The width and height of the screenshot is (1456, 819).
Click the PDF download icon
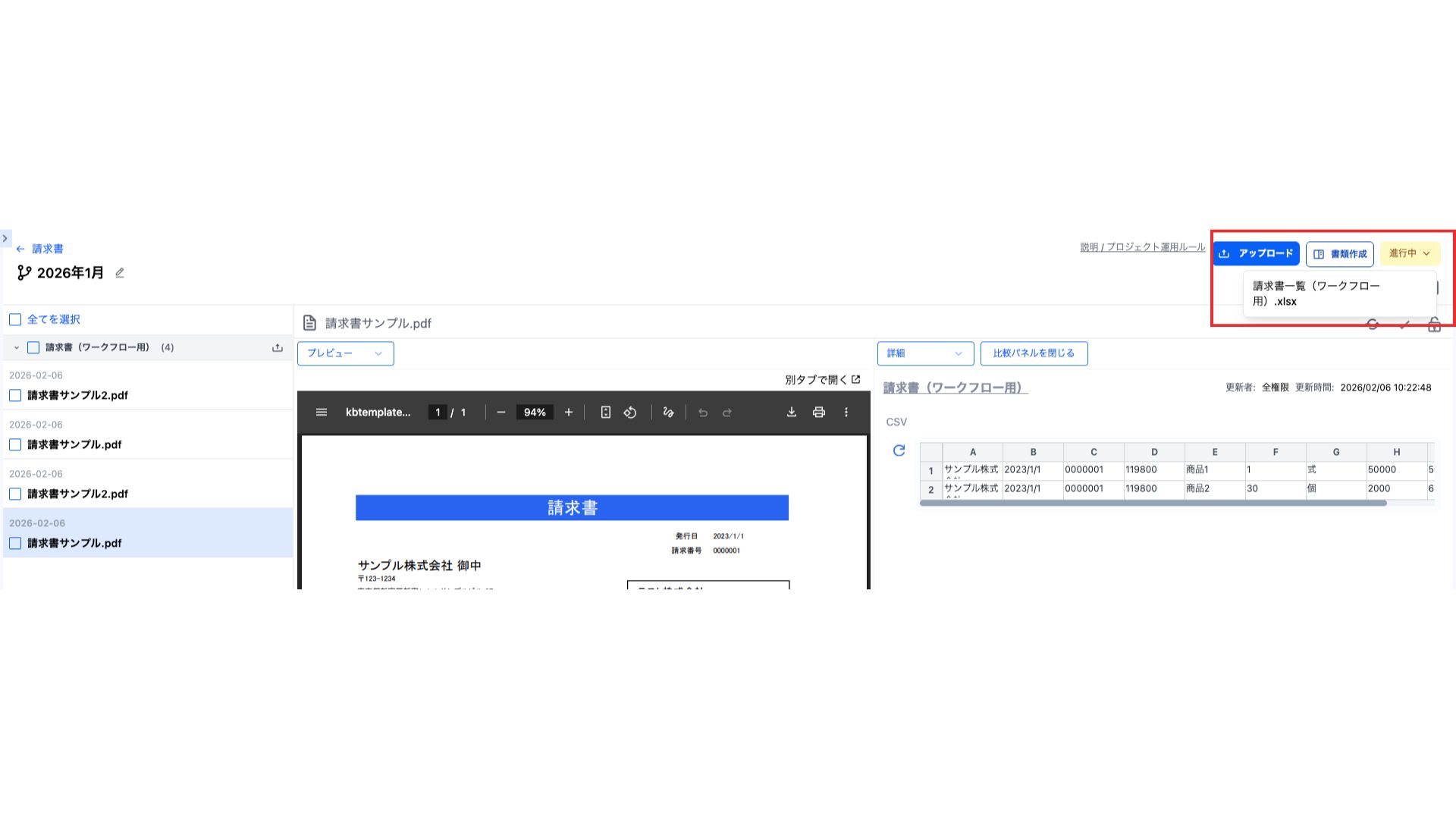pyautogui.click(x=791, y=413)
